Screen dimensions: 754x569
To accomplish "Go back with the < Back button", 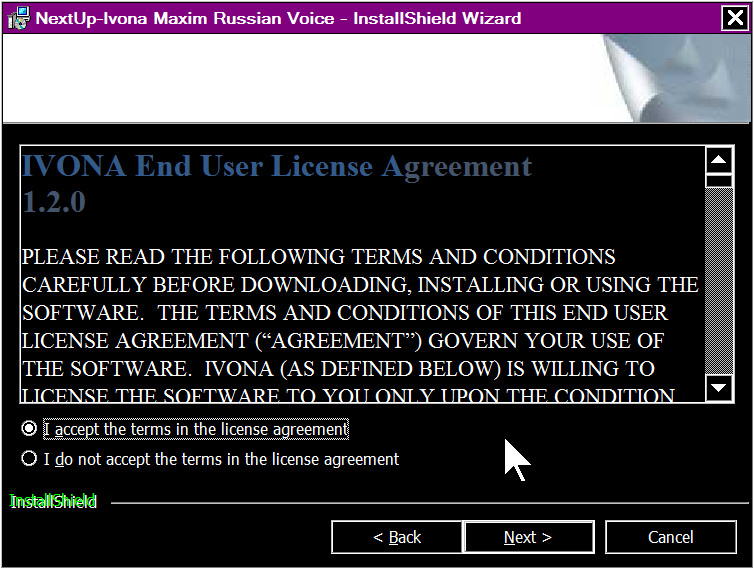I will [x=397, y=537].
